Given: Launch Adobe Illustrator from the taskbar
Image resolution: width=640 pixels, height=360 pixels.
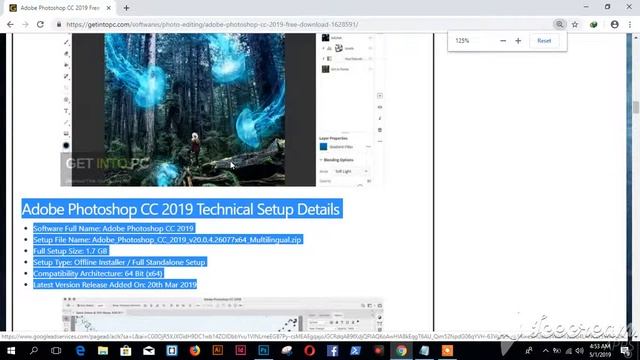Looking at the screenshot, I should 218,351.
